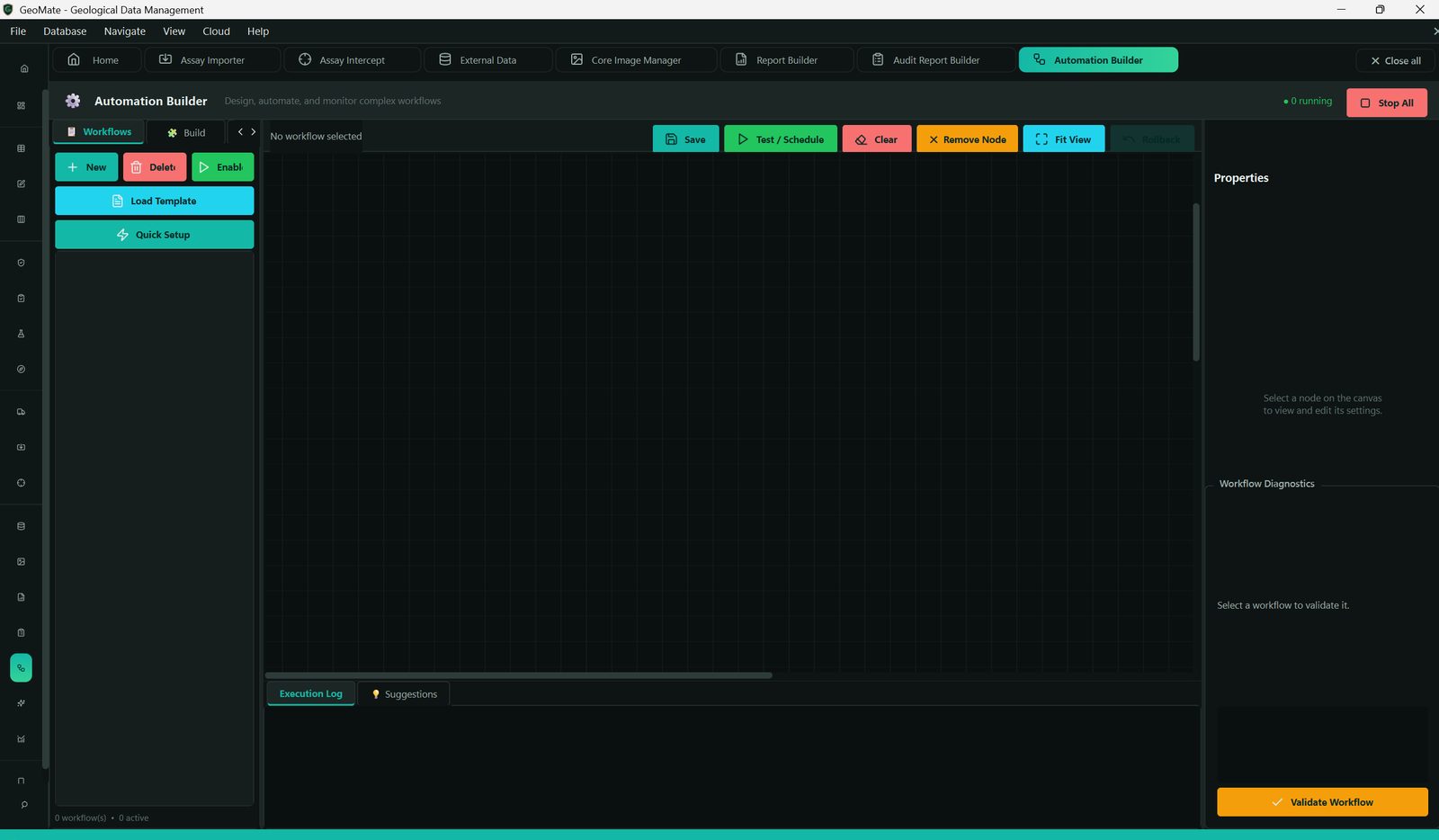
Task: Click the Stop All button
Action: click(x=1386, y=103)
